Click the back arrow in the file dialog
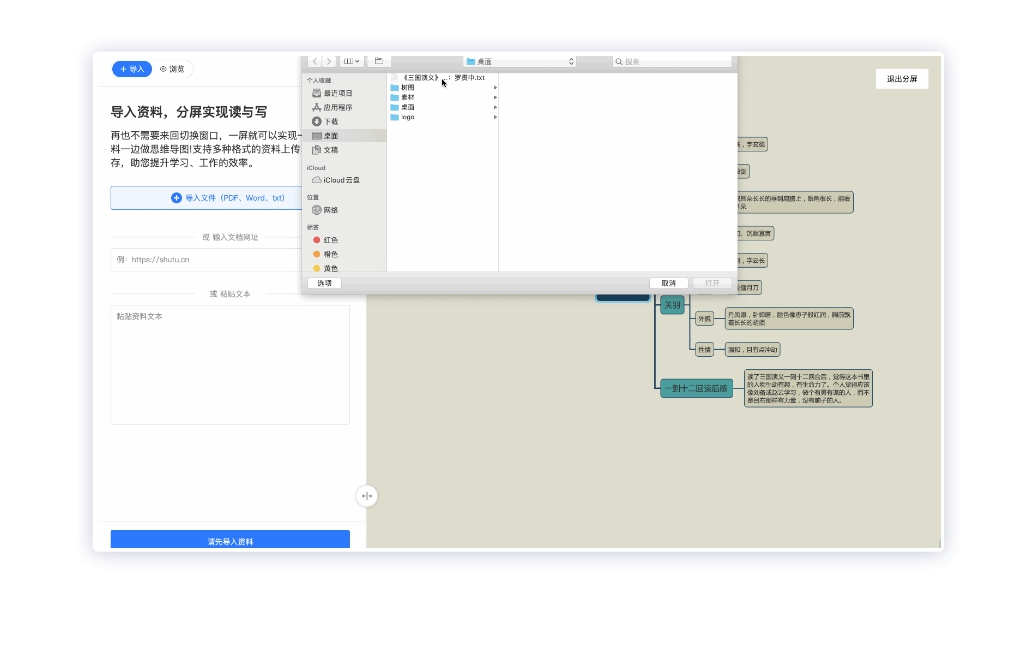This screenshot has height=647, width=1016. 315,61
